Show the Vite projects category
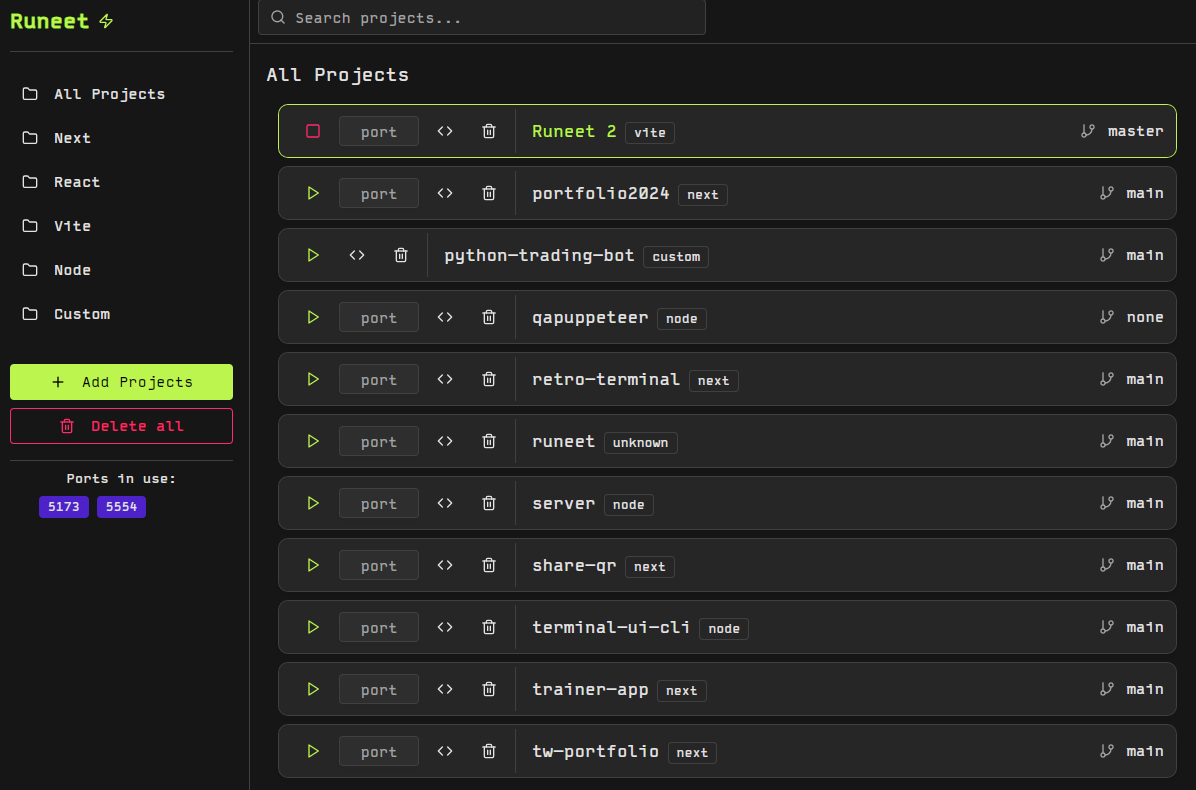This screenshot has width=1196, height=790. pyautogui.click(x=72, y=226)
